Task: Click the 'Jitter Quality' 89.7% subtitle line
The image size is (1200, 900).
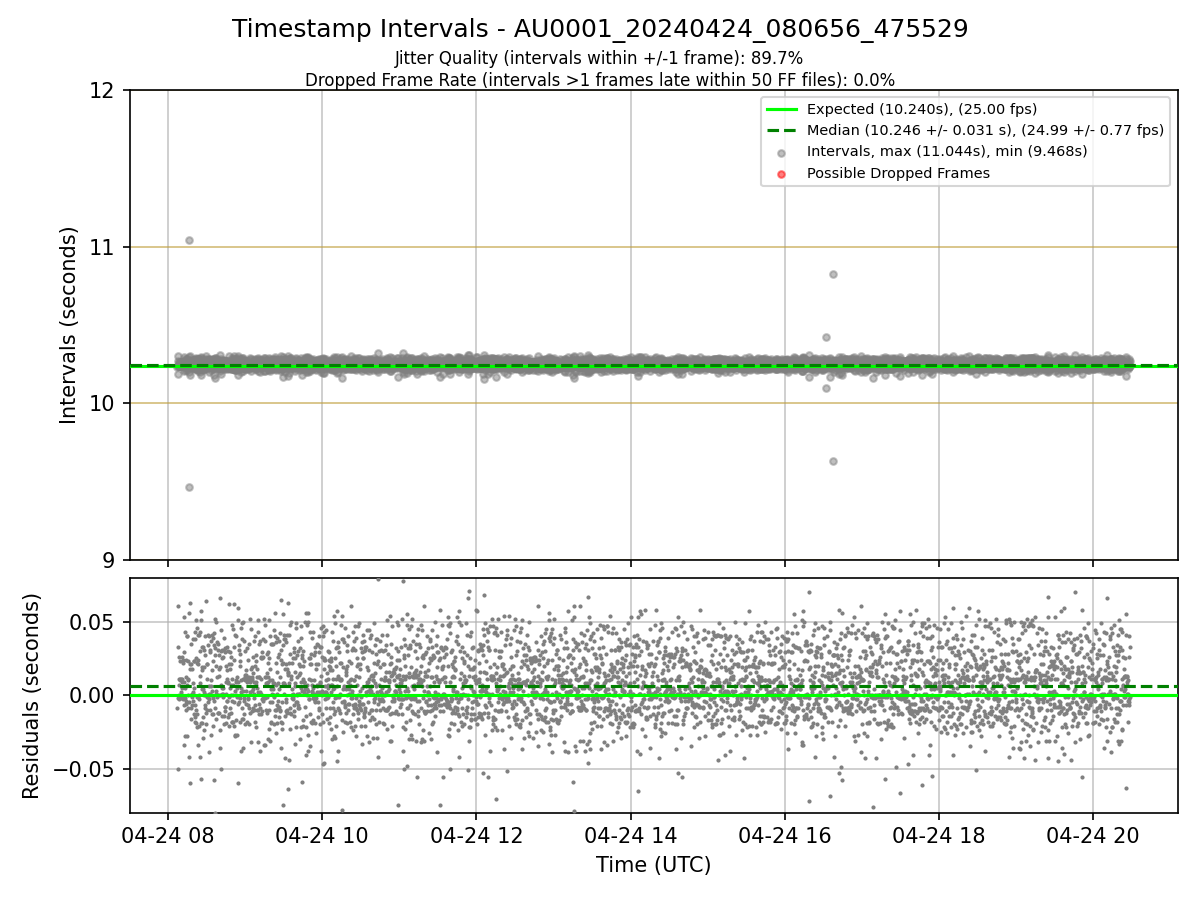Action: pyautogui.click(x=599, y=59)
